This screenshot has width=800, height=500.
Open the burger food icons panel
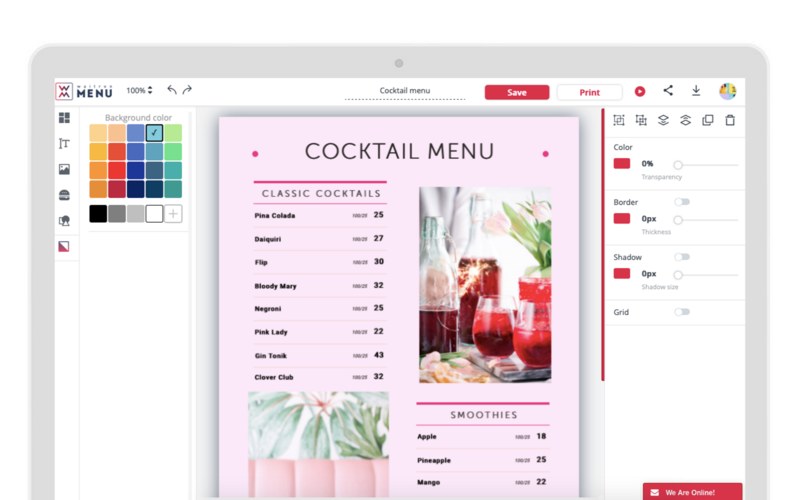click(64, 195)
